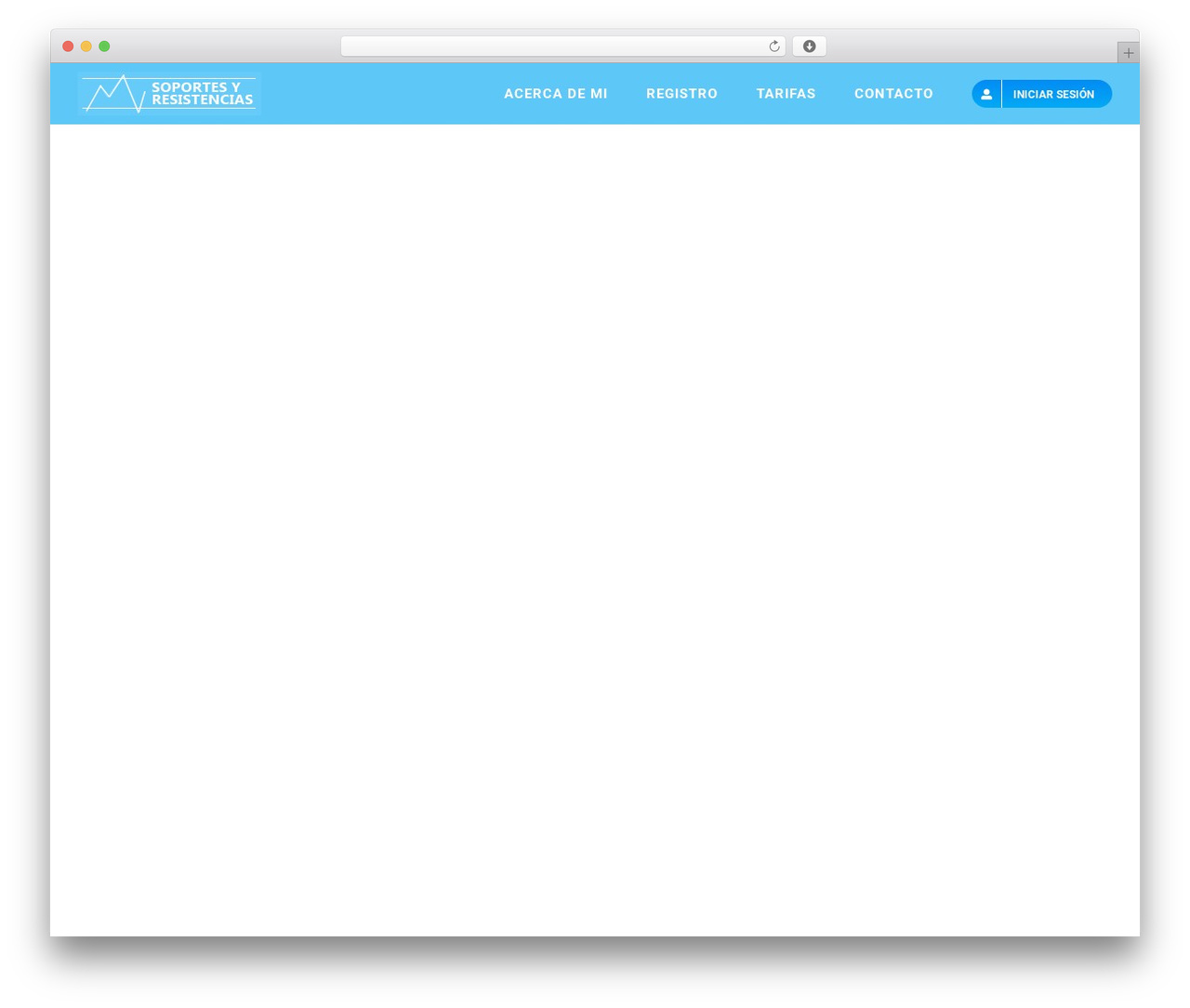This screenshot has width=1190, height=1008.
Task: Click the Soportes y Resistencias logo
Action: point(169,94)
